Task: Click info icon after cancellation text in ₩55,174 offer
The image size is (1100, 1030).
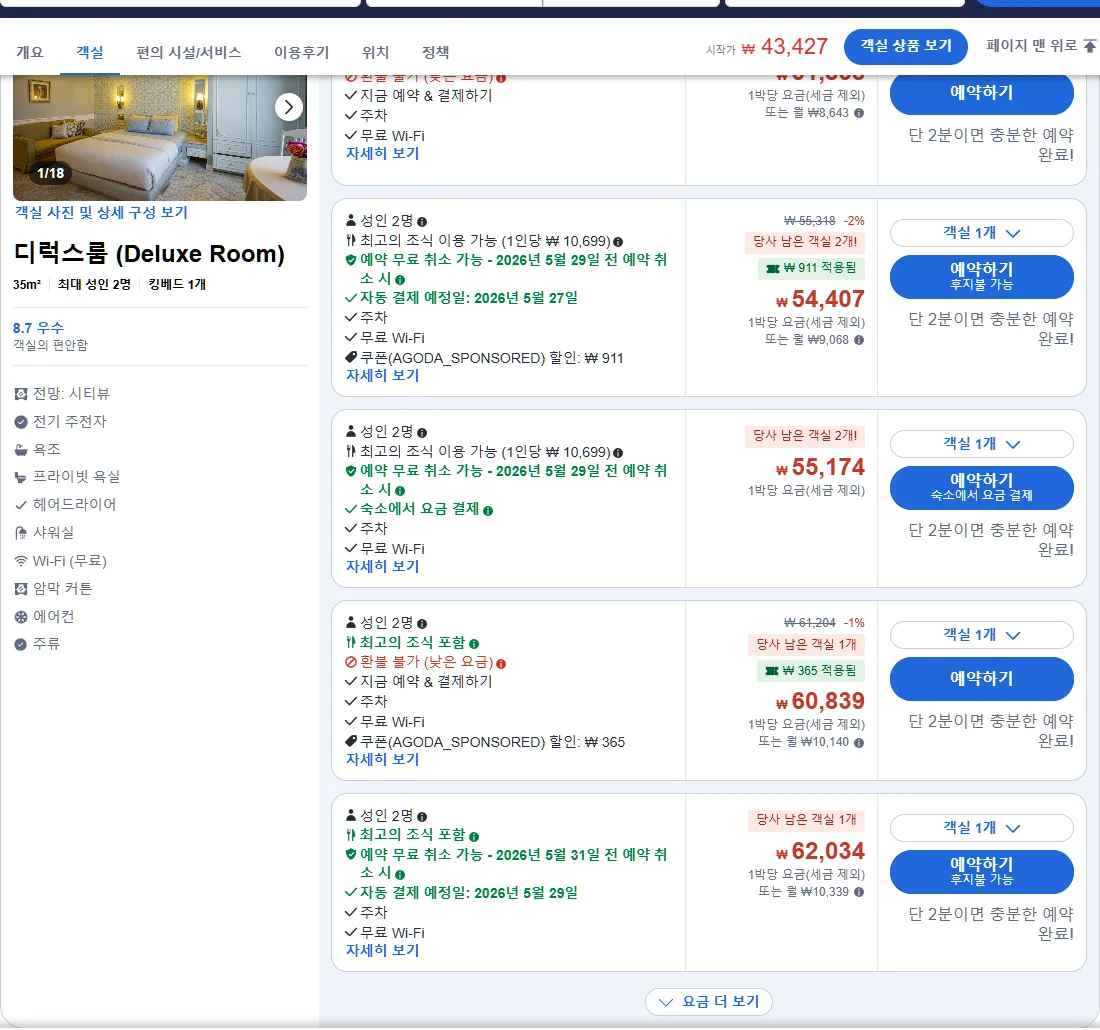Action: click(400, 490)
